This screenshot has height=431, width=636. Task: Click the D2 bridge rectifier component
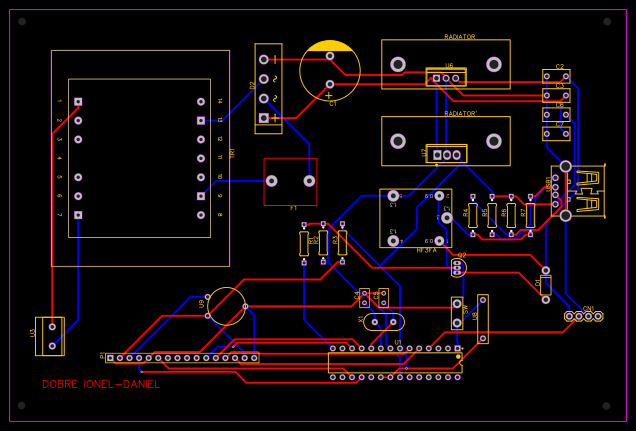(x=268, y=88)
